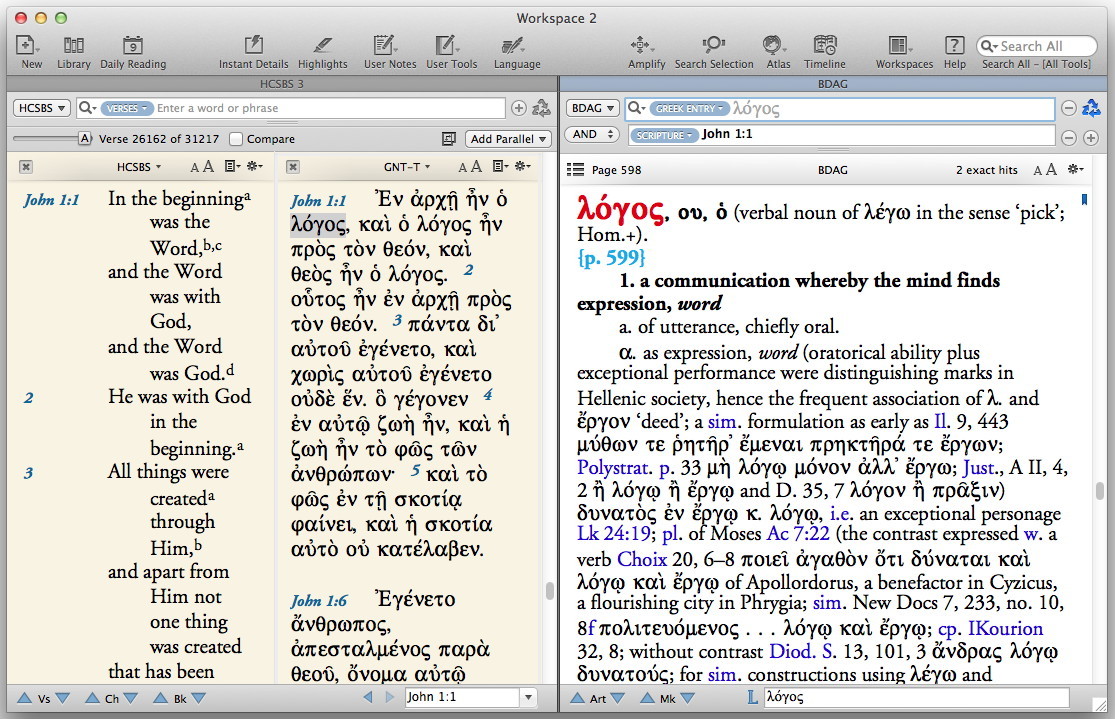1115x719 pixels.
Task: Click the bookmark marker in BDAG
Action: point(1084,200)
